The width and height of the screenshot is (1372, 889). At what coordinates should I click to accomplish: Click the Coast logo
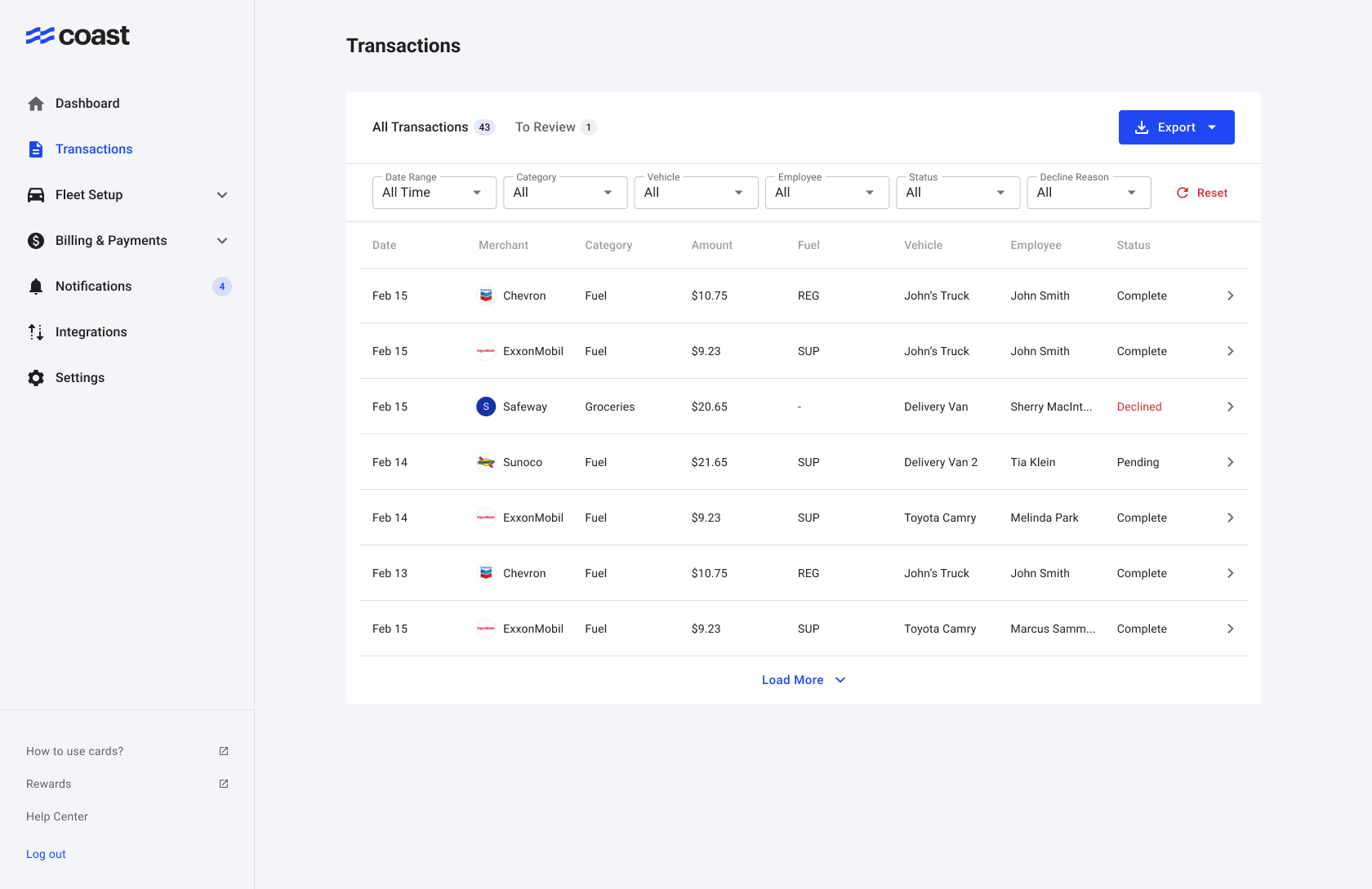click(78, 35)
